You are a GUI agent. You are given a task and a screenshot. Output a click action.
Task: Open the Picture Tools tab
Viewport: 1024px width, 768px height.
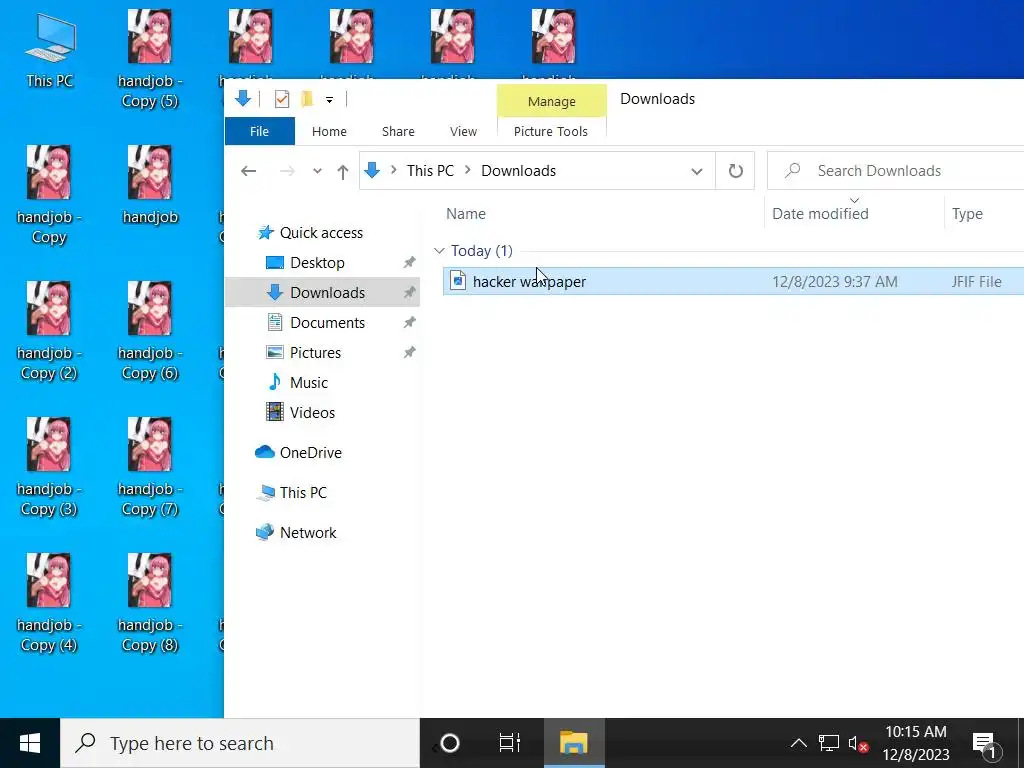click(551, 131)
